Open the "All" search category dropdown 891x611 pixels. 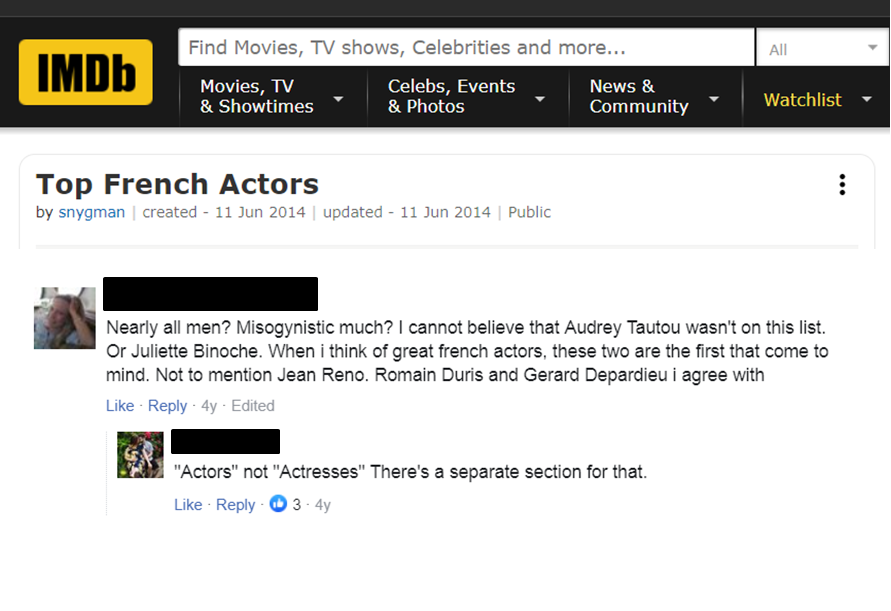point(822,49)
